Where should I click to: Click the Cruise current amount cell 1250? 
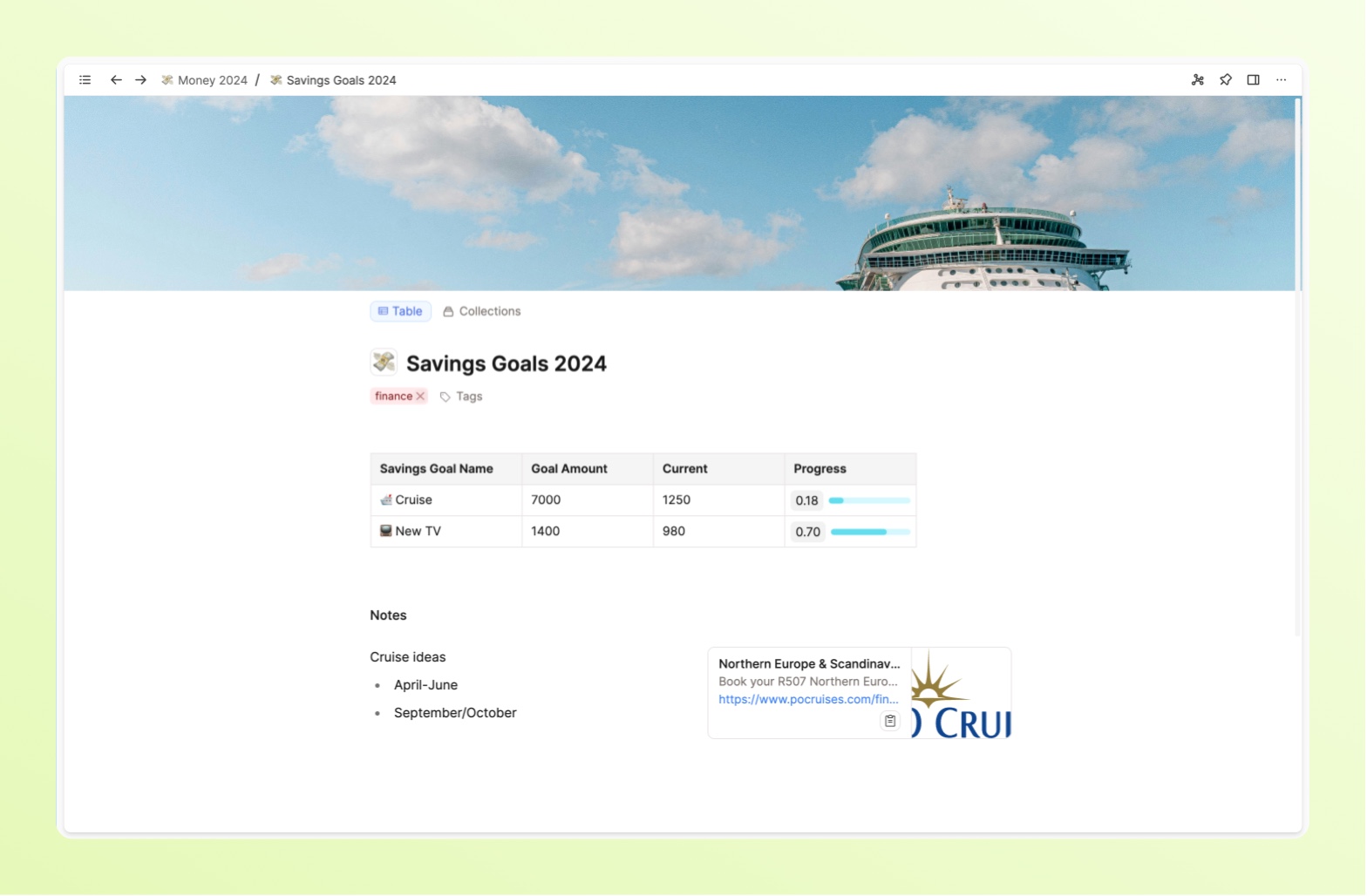677,500
